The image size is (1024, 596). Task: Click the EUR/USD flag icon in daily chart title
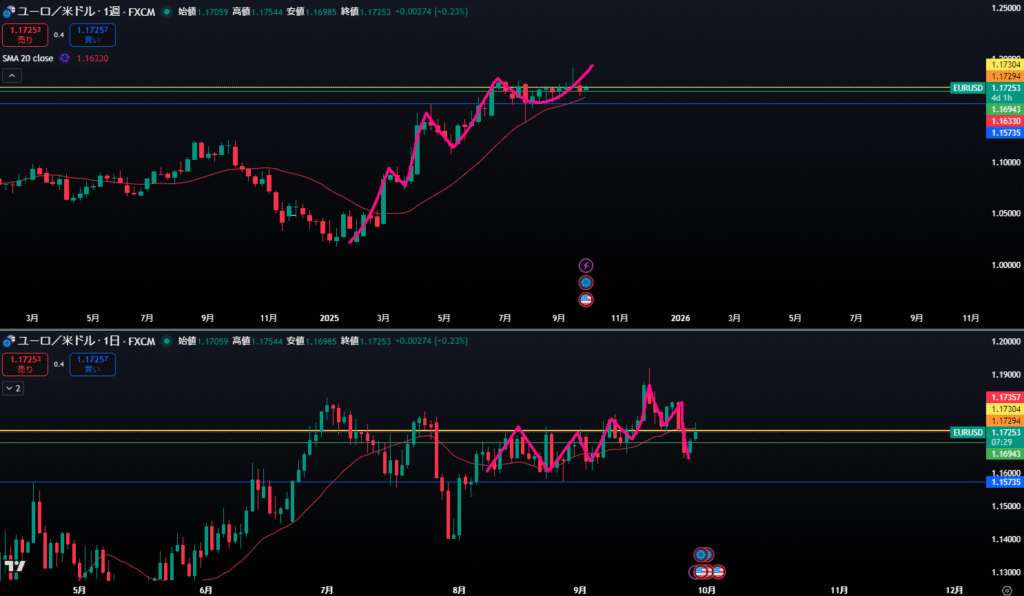[9, 341]
